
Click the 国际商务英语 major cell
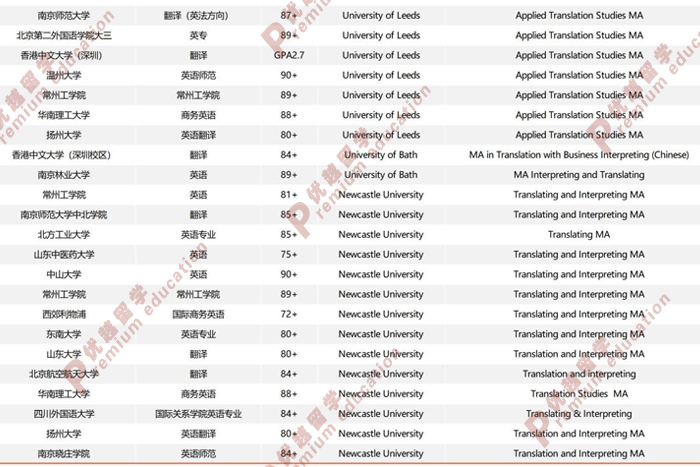tap(198, 314)
